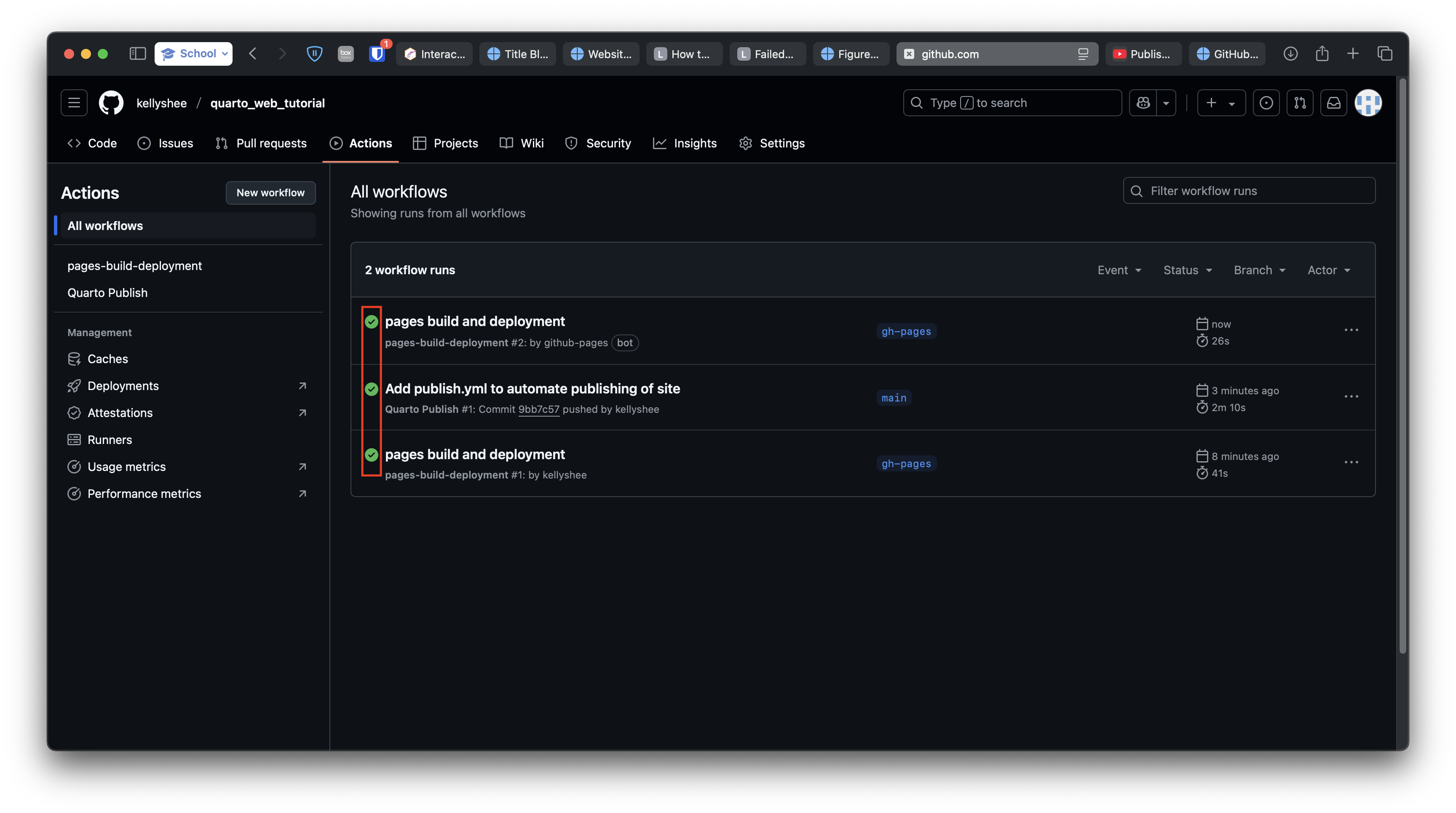The height and width of the screenshot is (813, 1456).
Task: Open the pages-build-deployment #1 run title by kellyshee
Action: (475, 455)
